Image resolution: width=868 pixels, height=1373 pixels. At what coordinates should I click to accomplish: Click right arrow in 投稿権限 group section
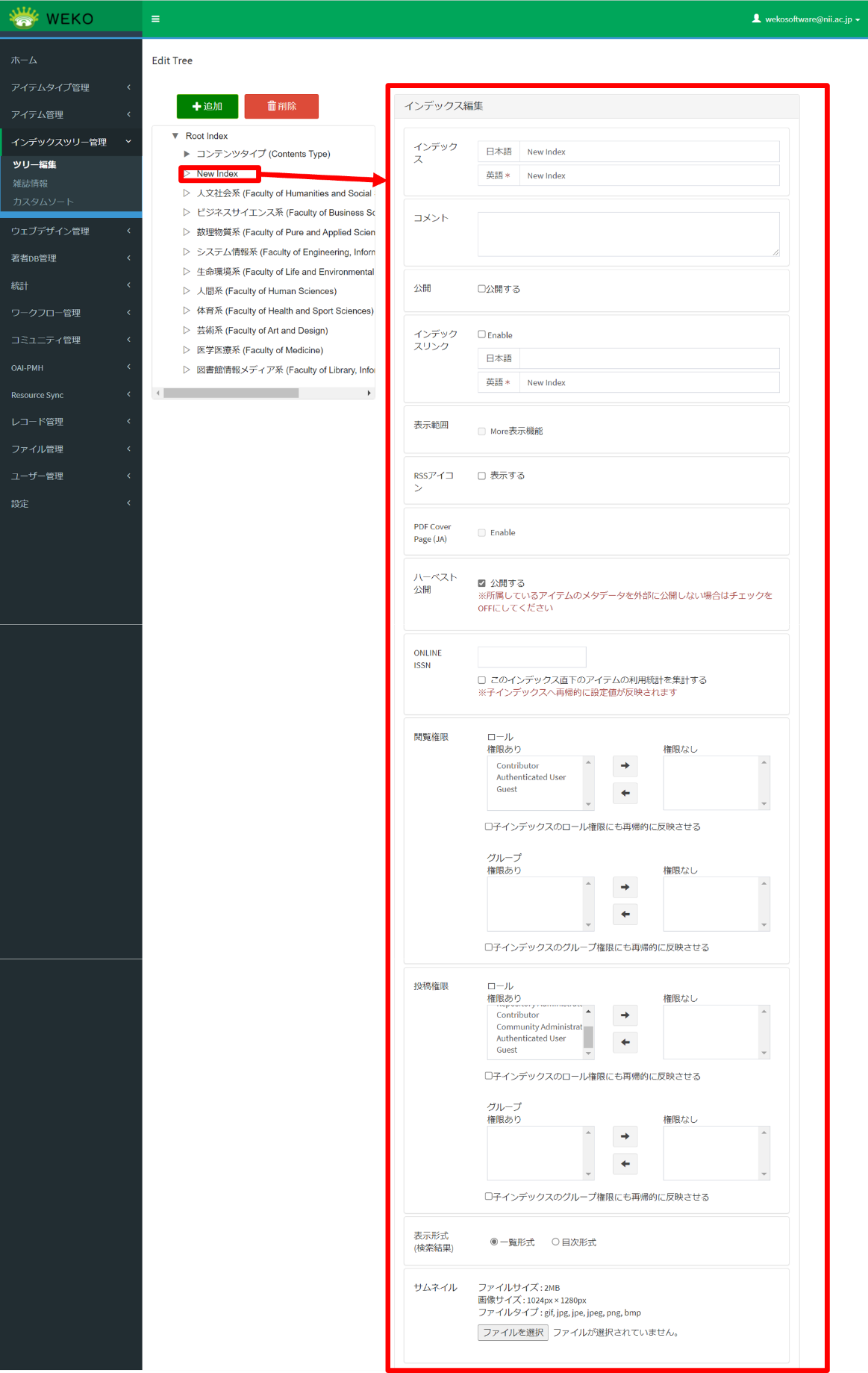click(625, 1136)
